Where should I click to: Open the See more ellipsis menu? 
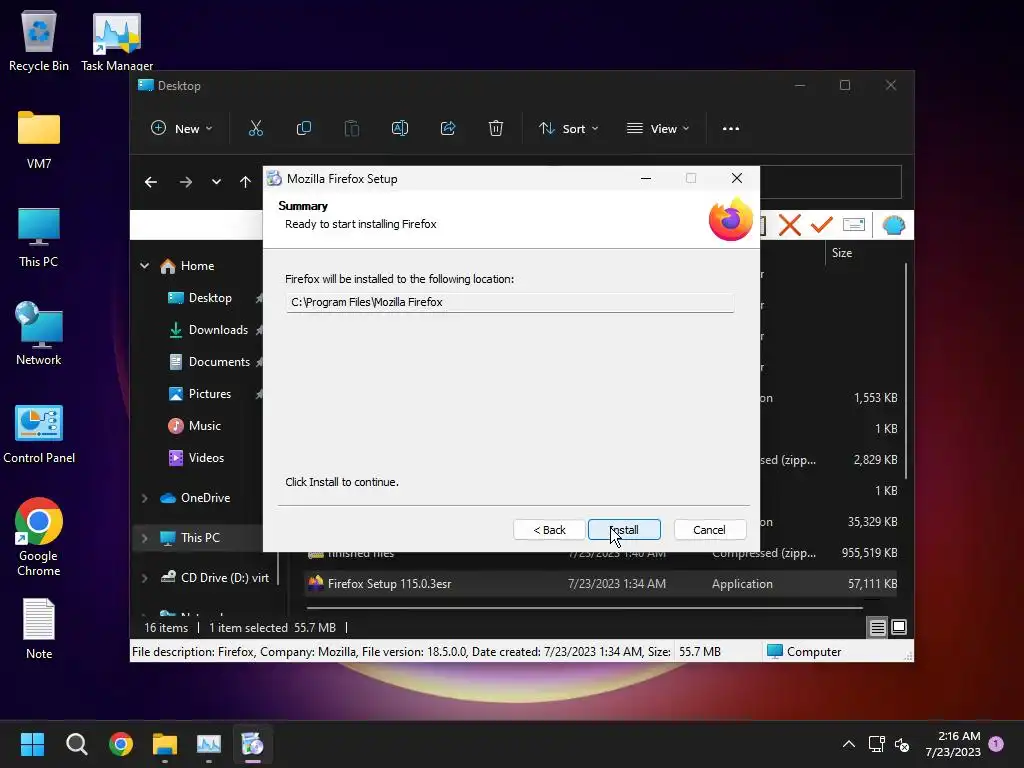point(731,129)
